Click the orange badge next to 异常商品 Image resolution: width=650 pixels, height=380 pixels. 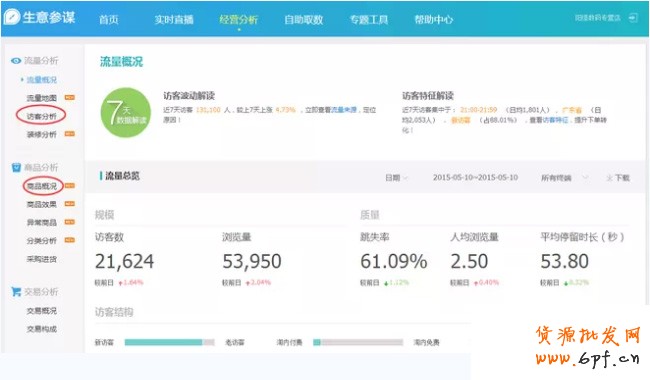pyautogui.click(x=70, y=222)
